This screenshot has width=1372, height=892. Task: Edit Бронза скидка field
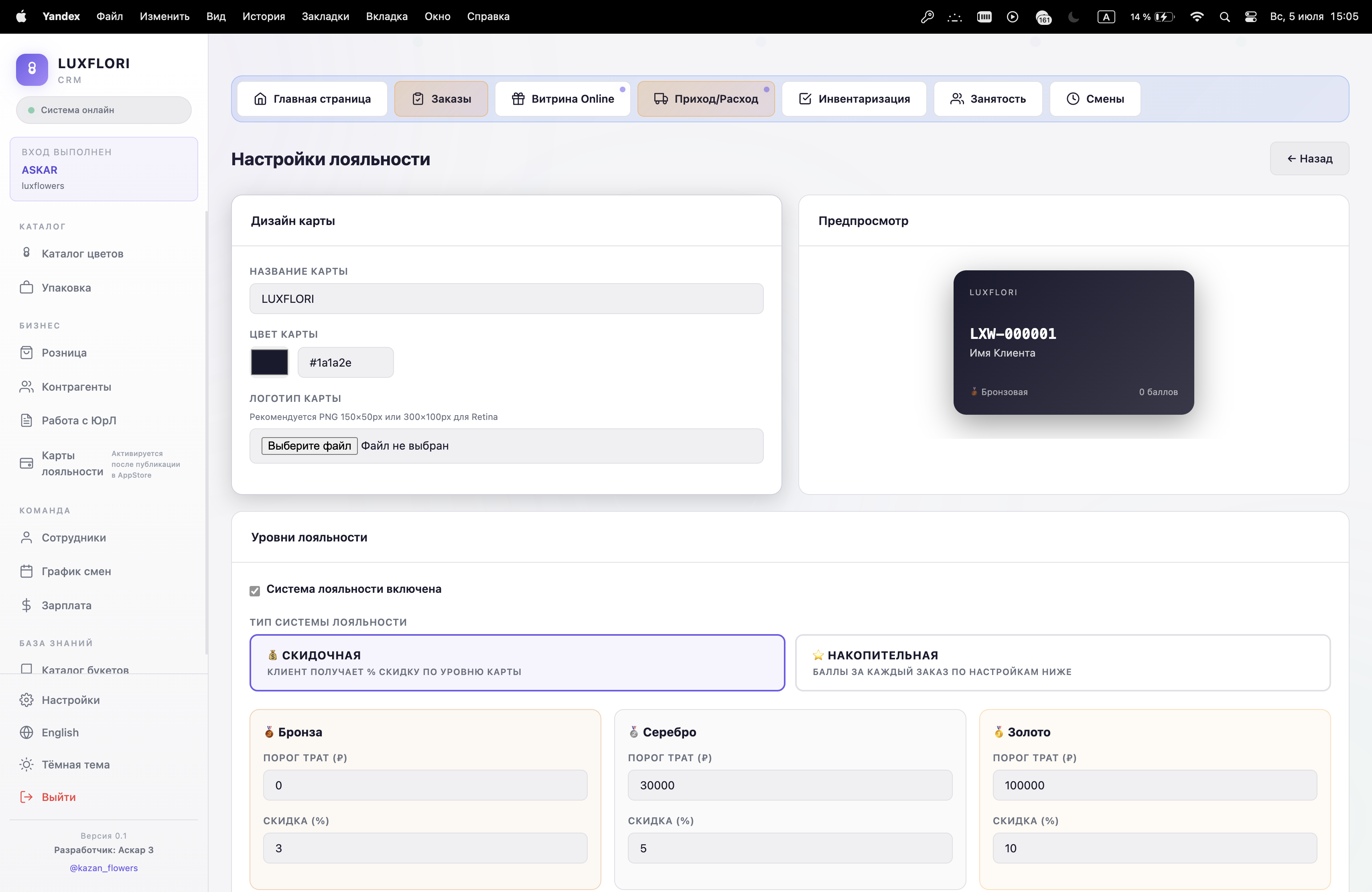[x=425, y=847]
